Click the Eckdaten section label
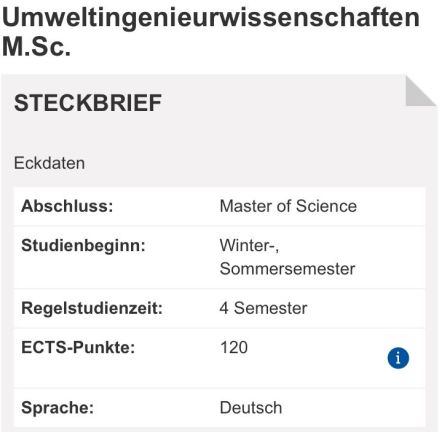Image resolution: width=444 pixels, height=432 pixels. tap(49, 163)
